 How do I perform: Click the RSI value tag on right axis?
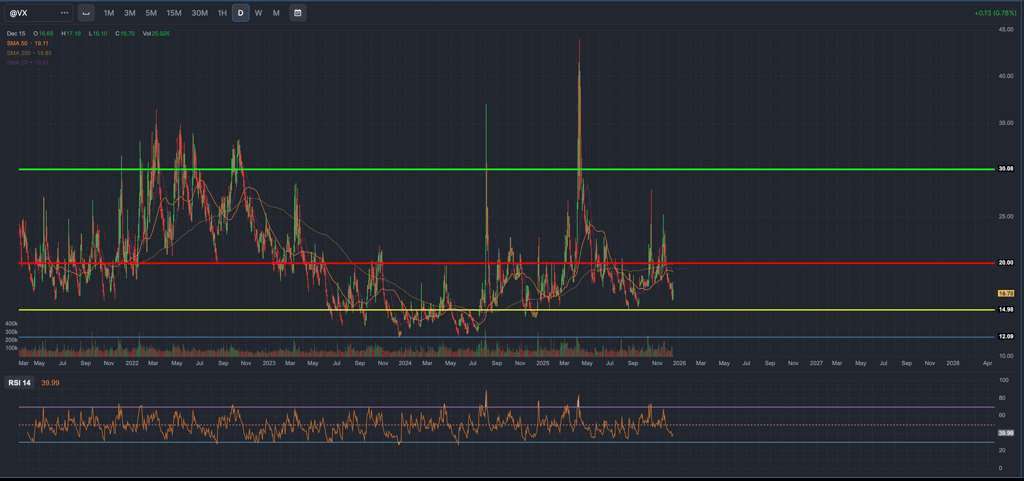point(1006,433)
